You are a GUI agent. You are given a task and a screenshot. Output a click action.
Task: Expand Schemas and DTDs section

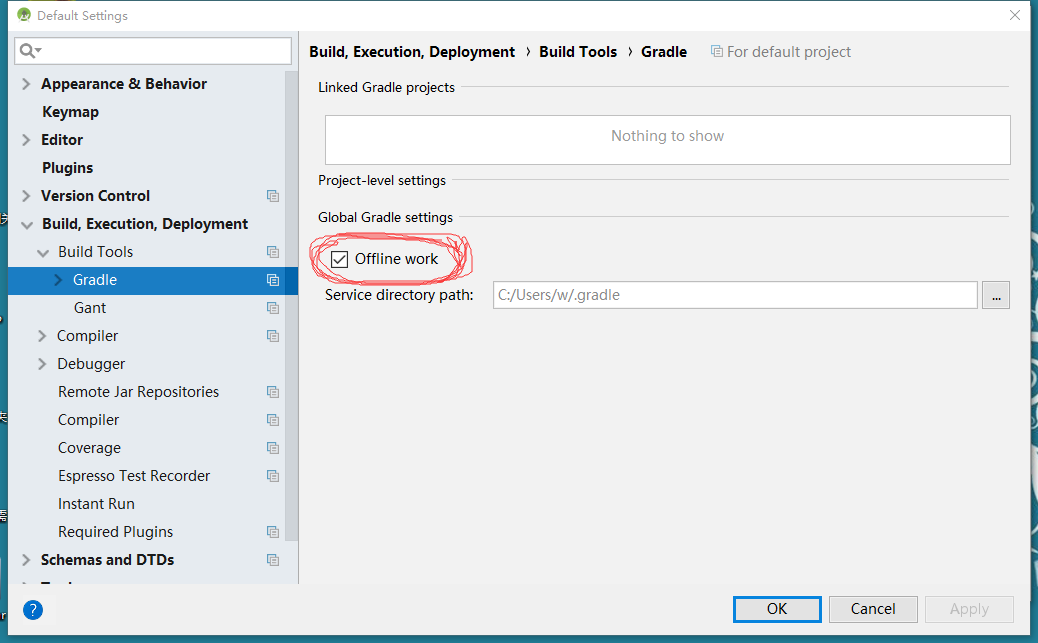point(26,560)
